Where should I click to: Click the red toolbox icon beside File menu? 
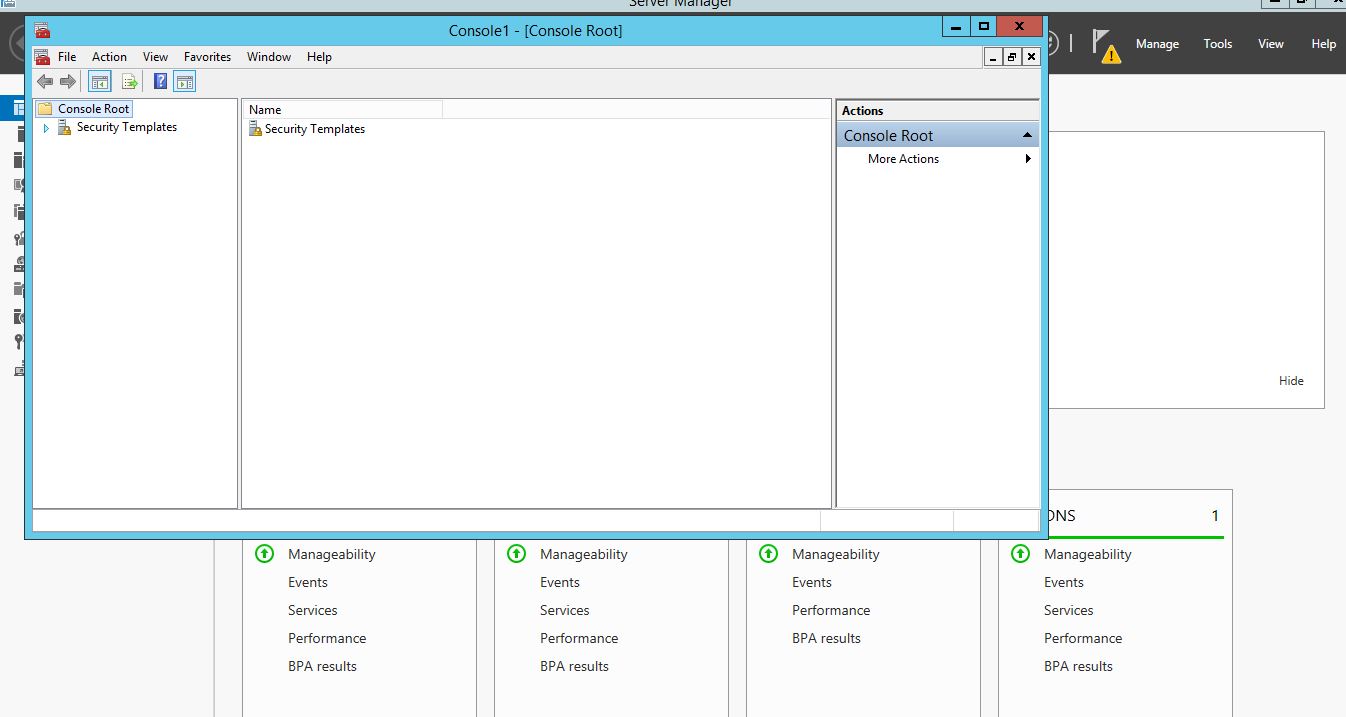[42, 57]
